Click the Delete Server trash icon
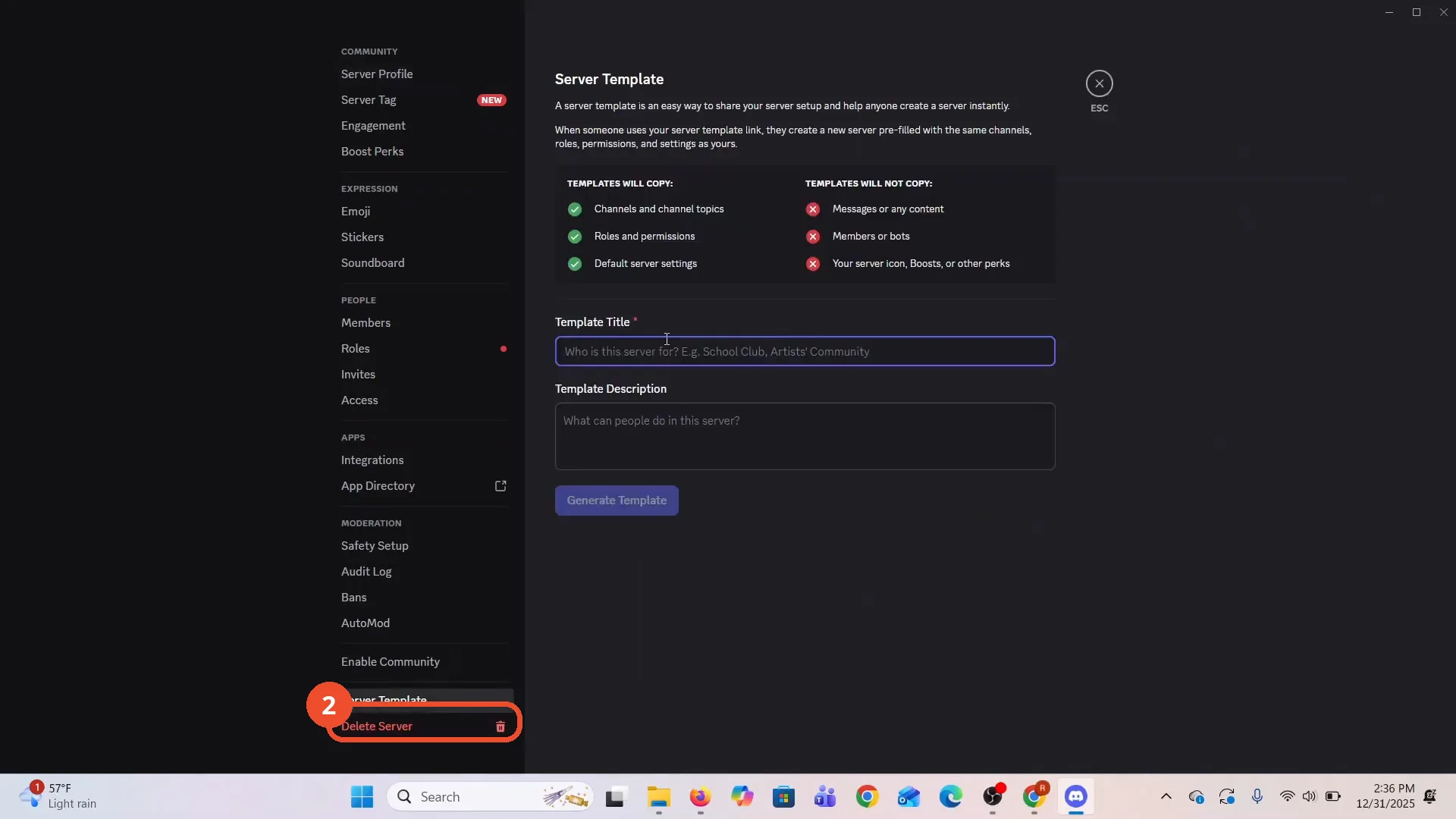The height and width of the screenshot is (819, 1456). 500,726
